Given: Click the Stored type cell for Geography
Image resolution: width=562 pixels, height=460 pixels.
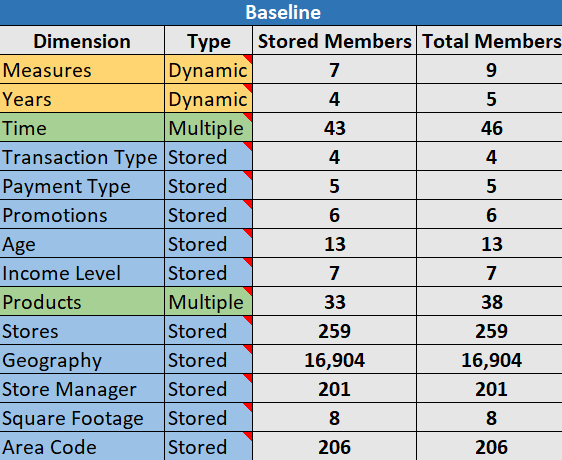Looking at the screenshot, I should point(209,360).
